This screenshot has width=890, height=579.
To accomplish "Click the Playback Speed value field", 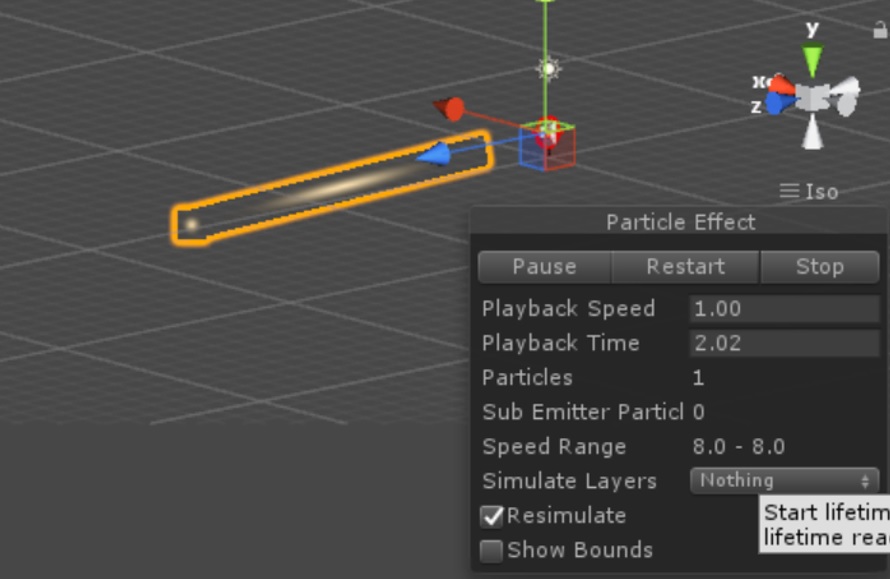I will coord(784,309).
